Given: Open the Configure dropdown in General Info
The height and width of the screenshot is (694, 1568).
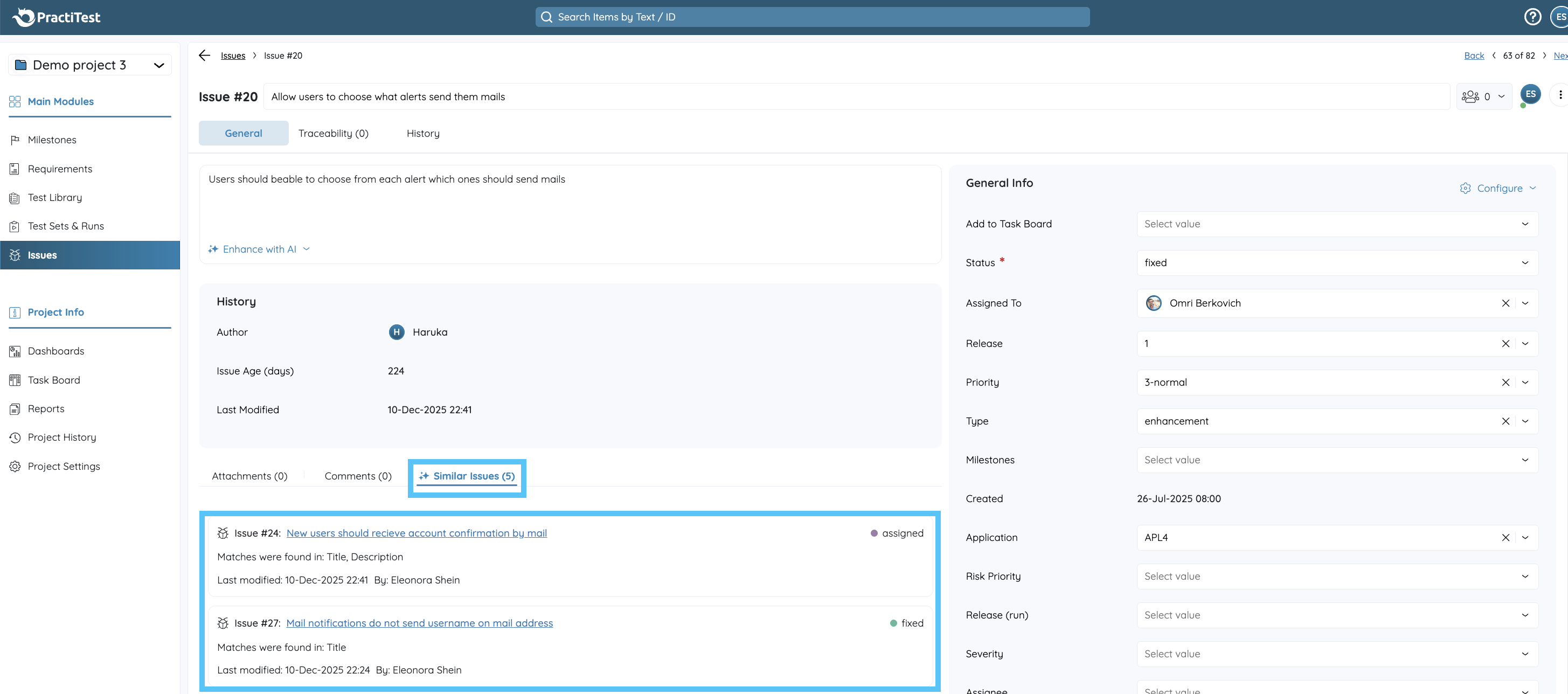Looking at the screenshot, I should [1498, 189].
